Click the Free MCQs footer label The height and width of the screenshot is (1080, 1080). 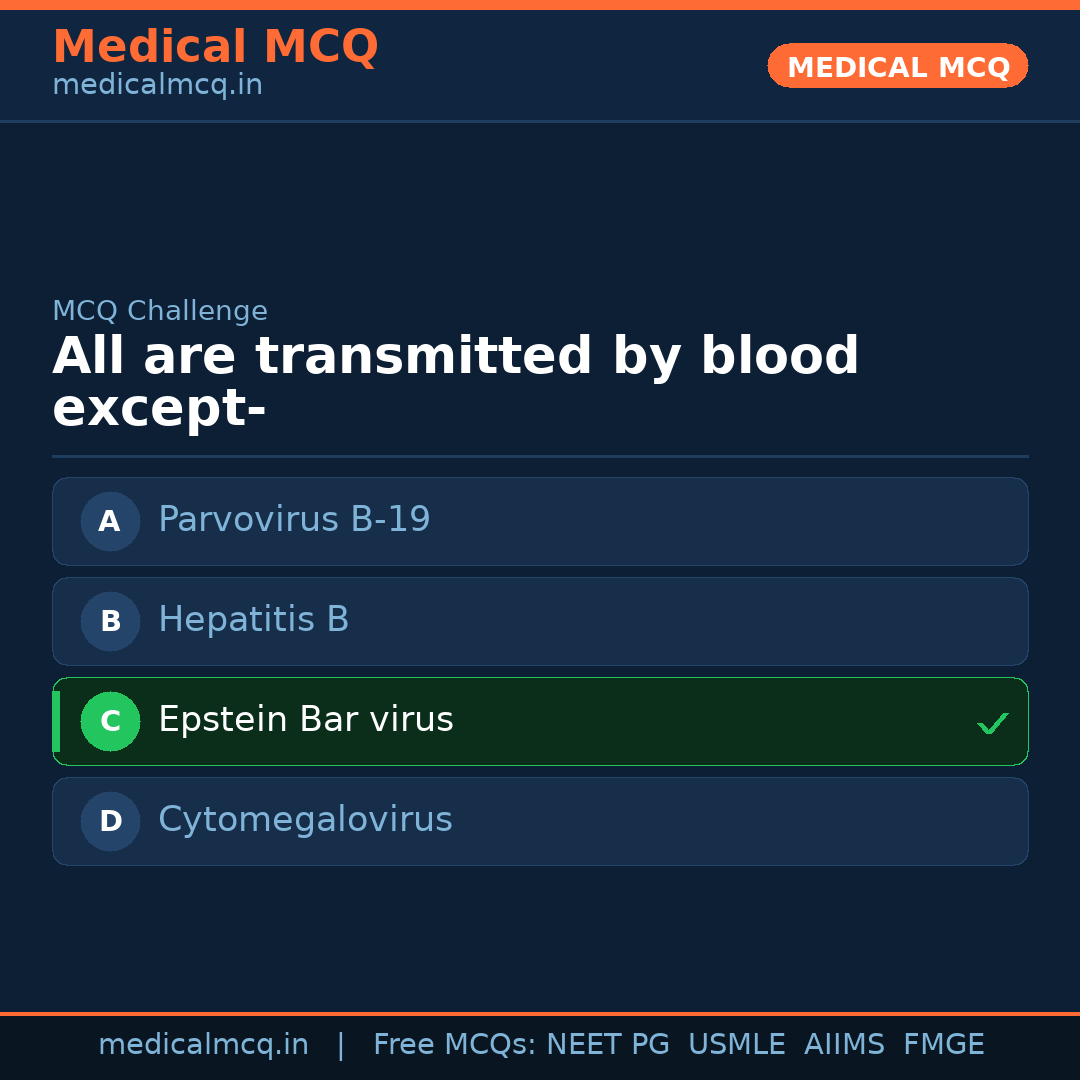point(454,1045)
